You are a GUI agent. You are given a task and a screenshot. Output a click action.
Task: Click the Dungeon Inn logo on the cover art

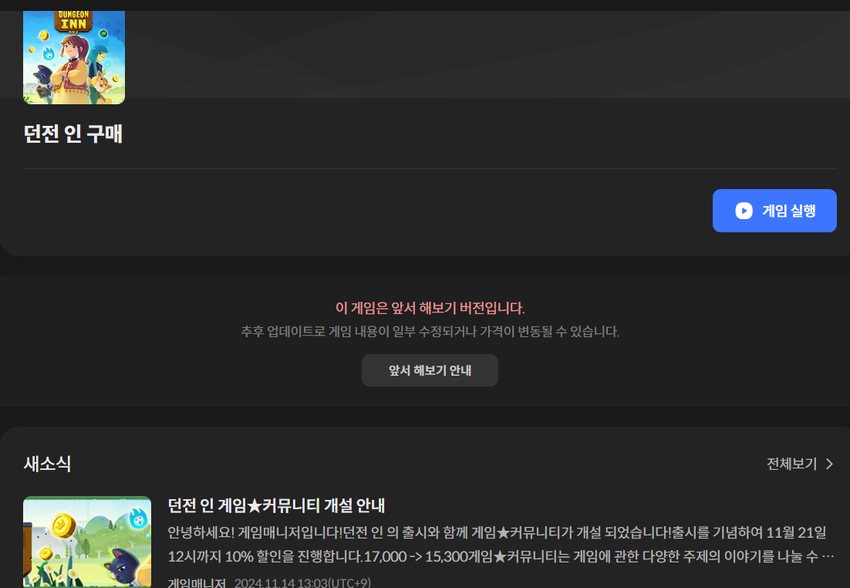point(74,22)
